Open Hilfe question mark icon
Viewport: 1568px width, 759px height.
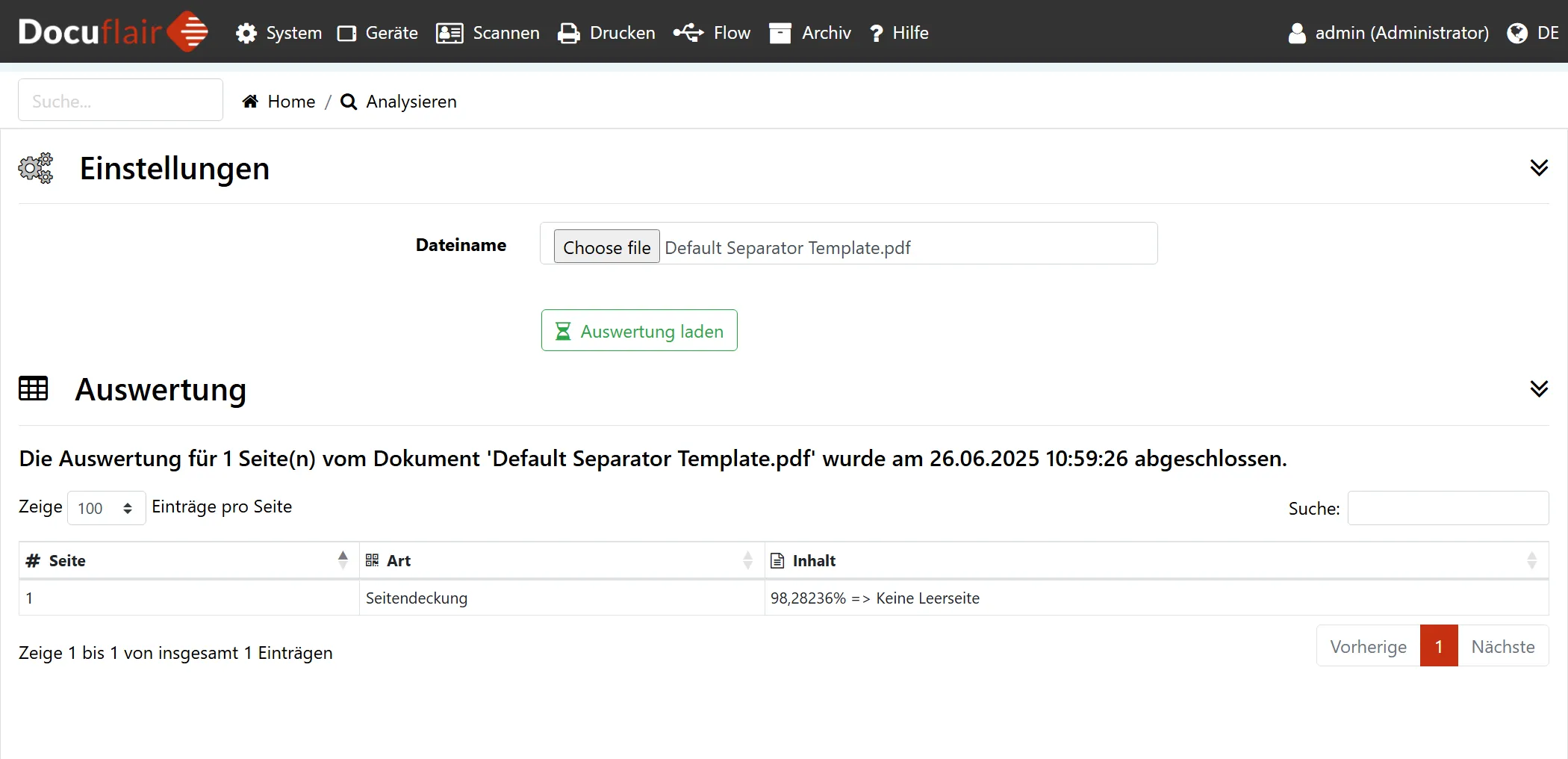point(877,33)
